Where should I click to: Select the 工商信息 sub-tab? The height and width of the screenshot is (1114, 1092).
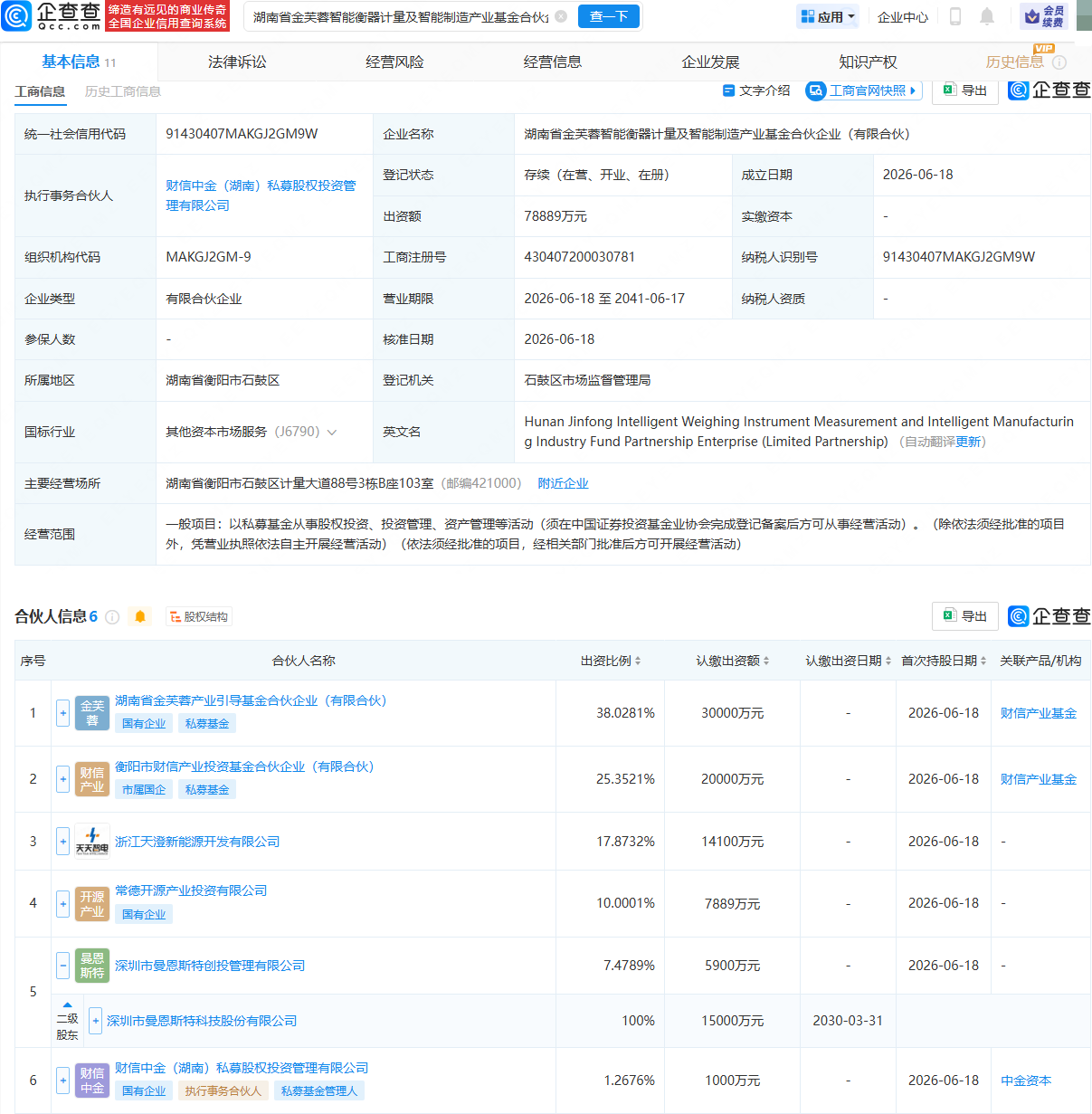(40, 91)
